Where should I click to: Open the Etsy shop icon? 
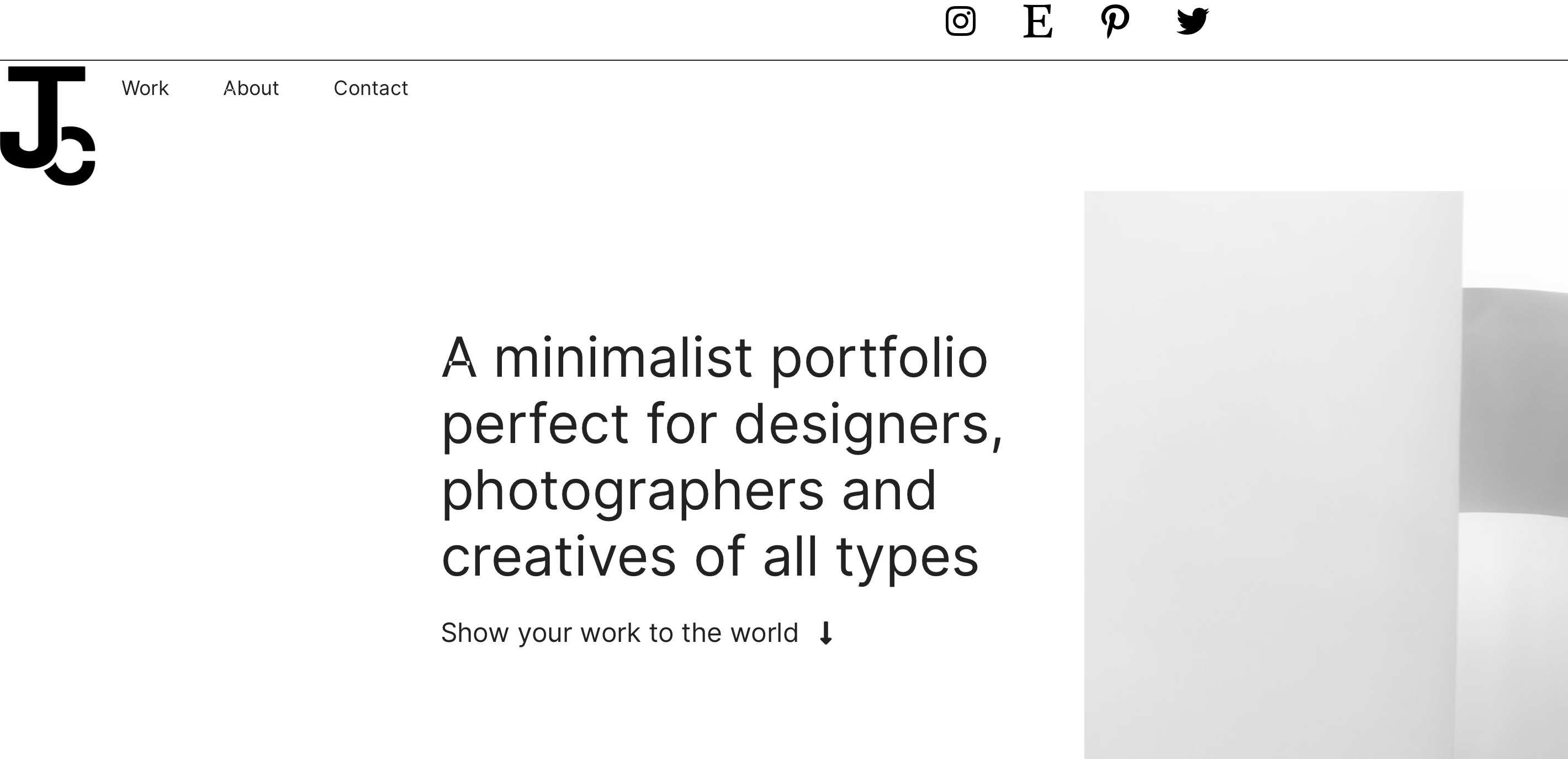(x=1038, y=22)
